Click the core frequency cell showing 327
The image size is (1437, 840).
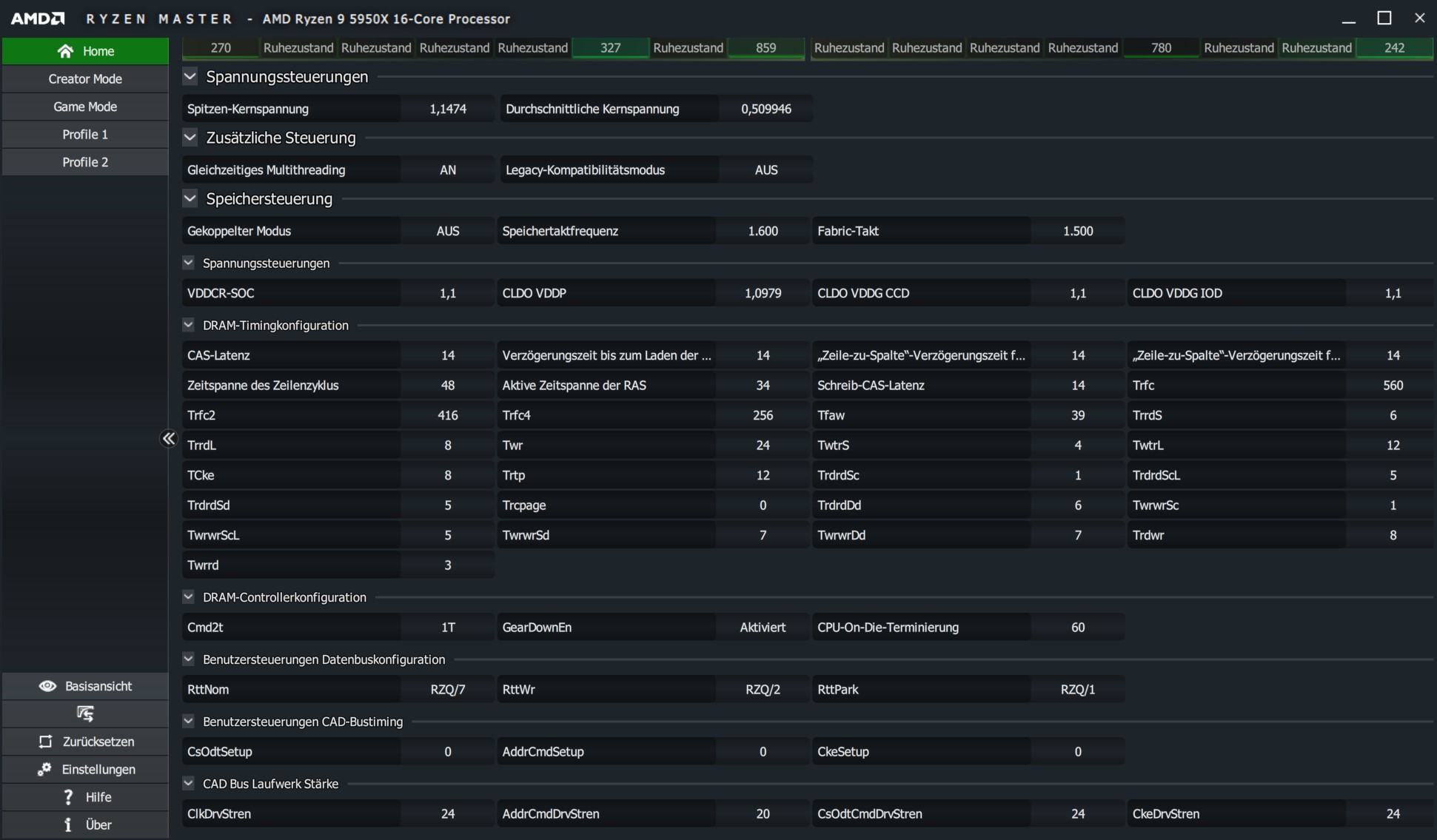click(610, 48)
